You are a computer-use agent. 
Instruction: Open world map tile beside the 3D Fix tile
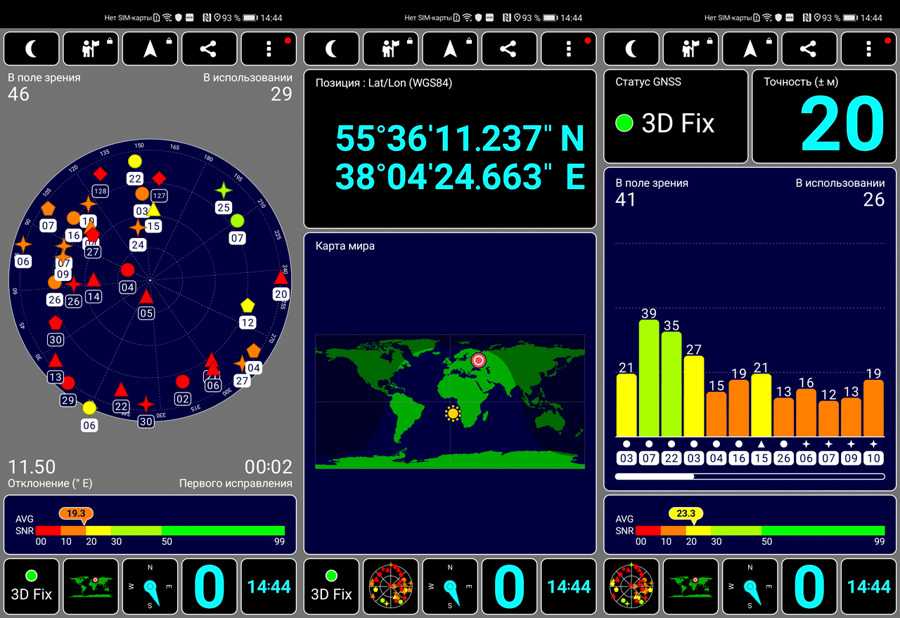[91, 586]
